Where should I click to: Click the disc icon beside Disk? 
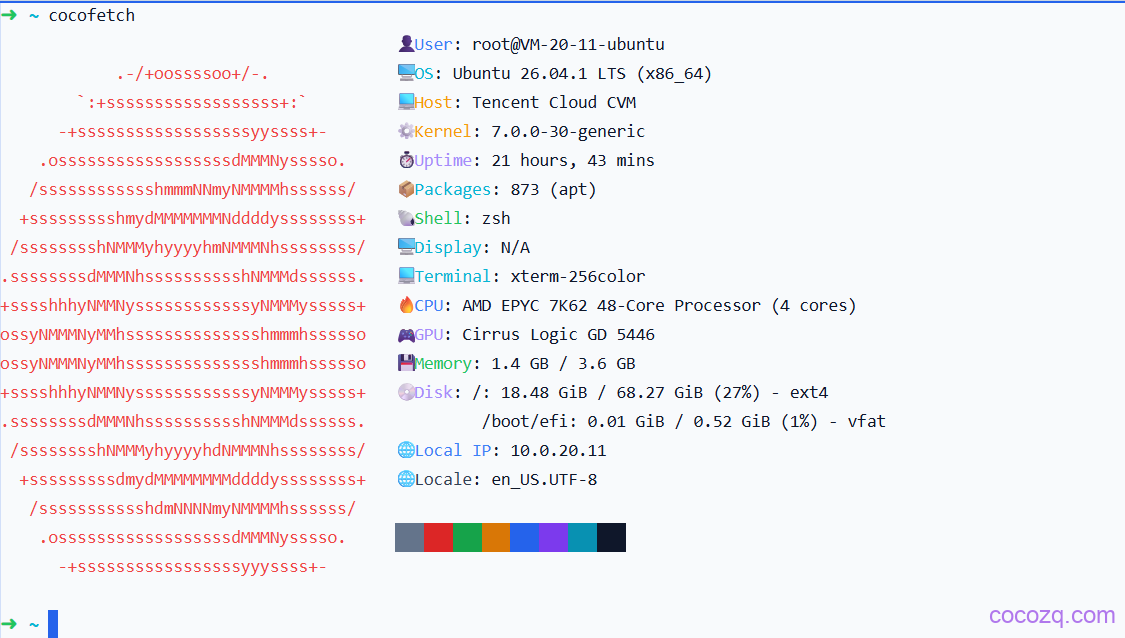[x=406, y=392]
